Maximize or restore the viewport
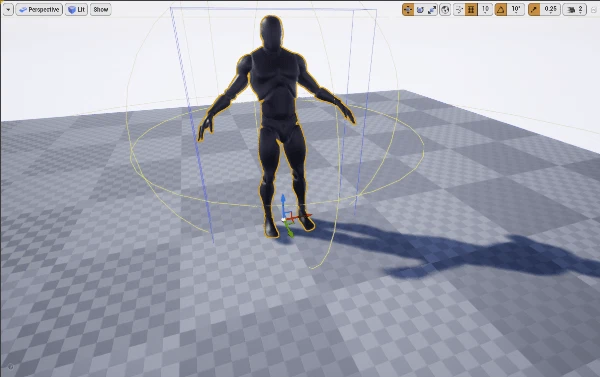Viewport: 600px width, 377px height. click(x=594, y=10)
